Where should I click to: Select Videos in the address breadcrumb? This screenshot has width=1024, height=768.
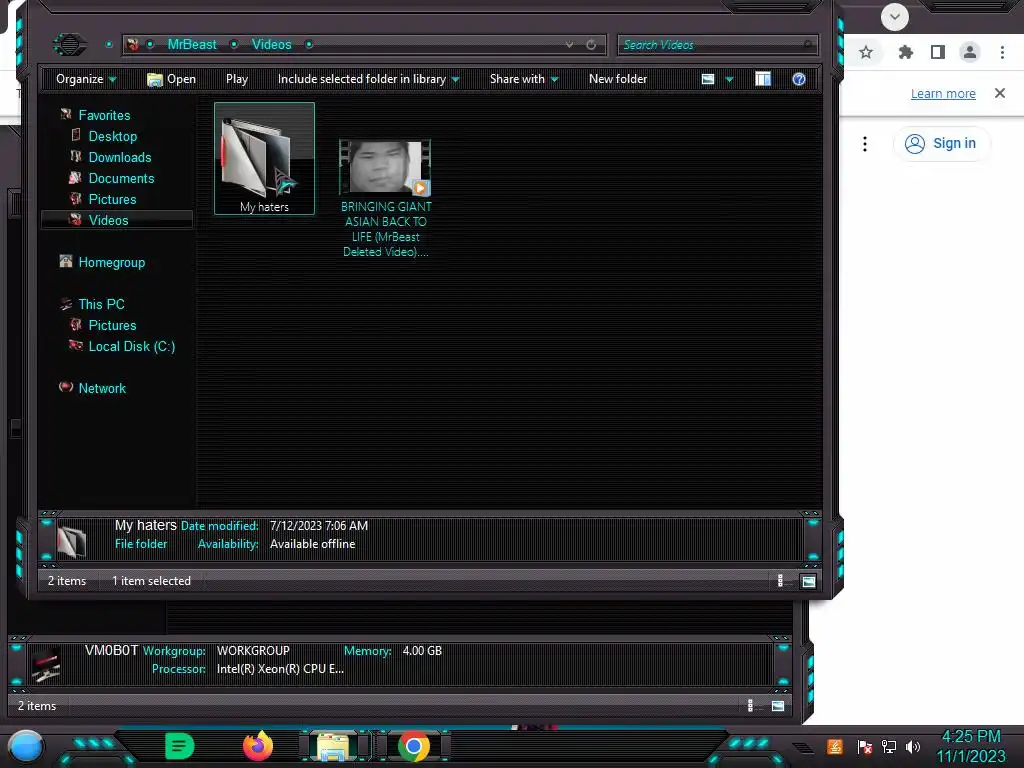[272, 44]
